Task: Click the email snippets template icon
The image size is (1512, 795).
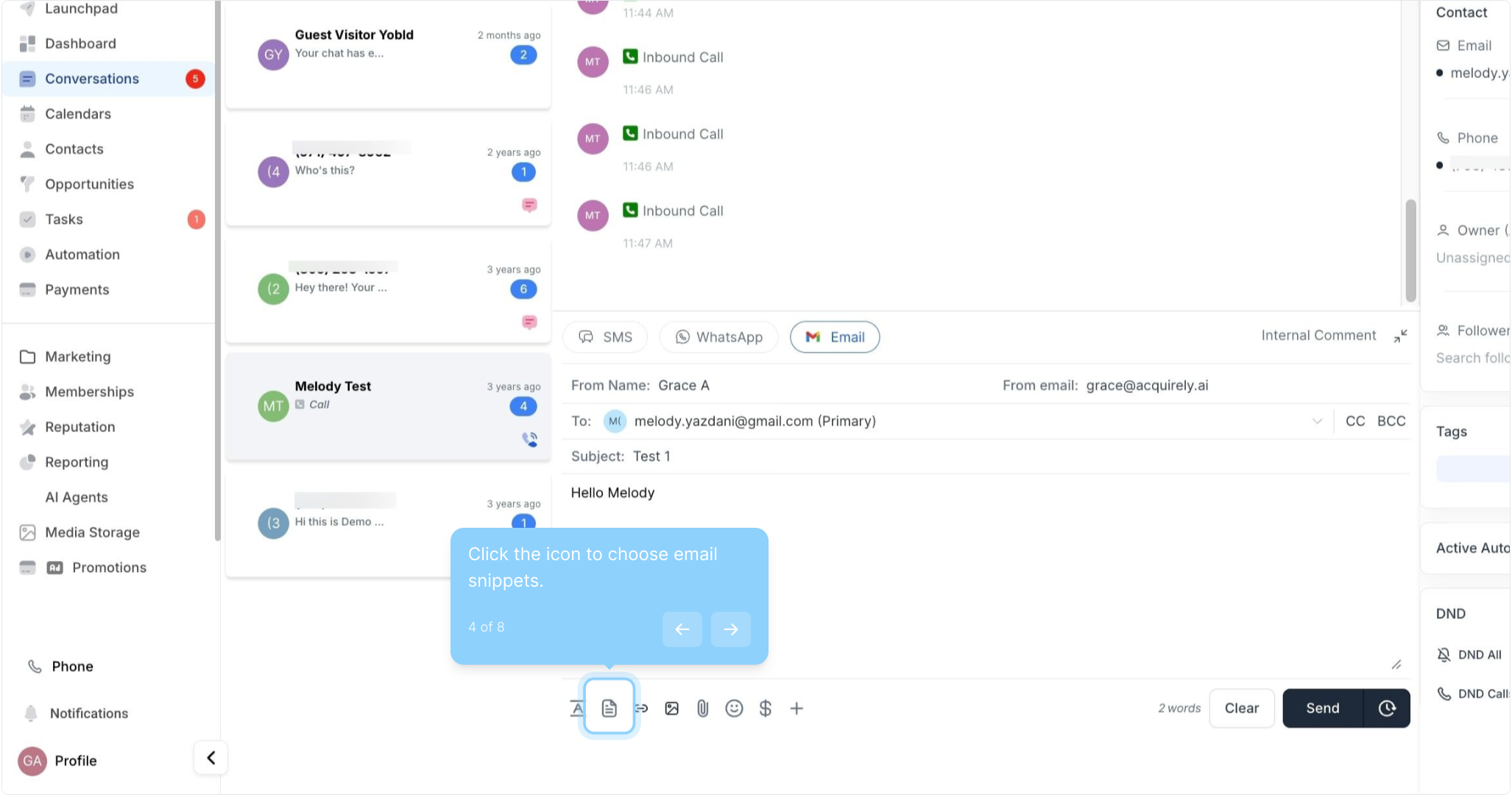Action: (x=609, y=708)
